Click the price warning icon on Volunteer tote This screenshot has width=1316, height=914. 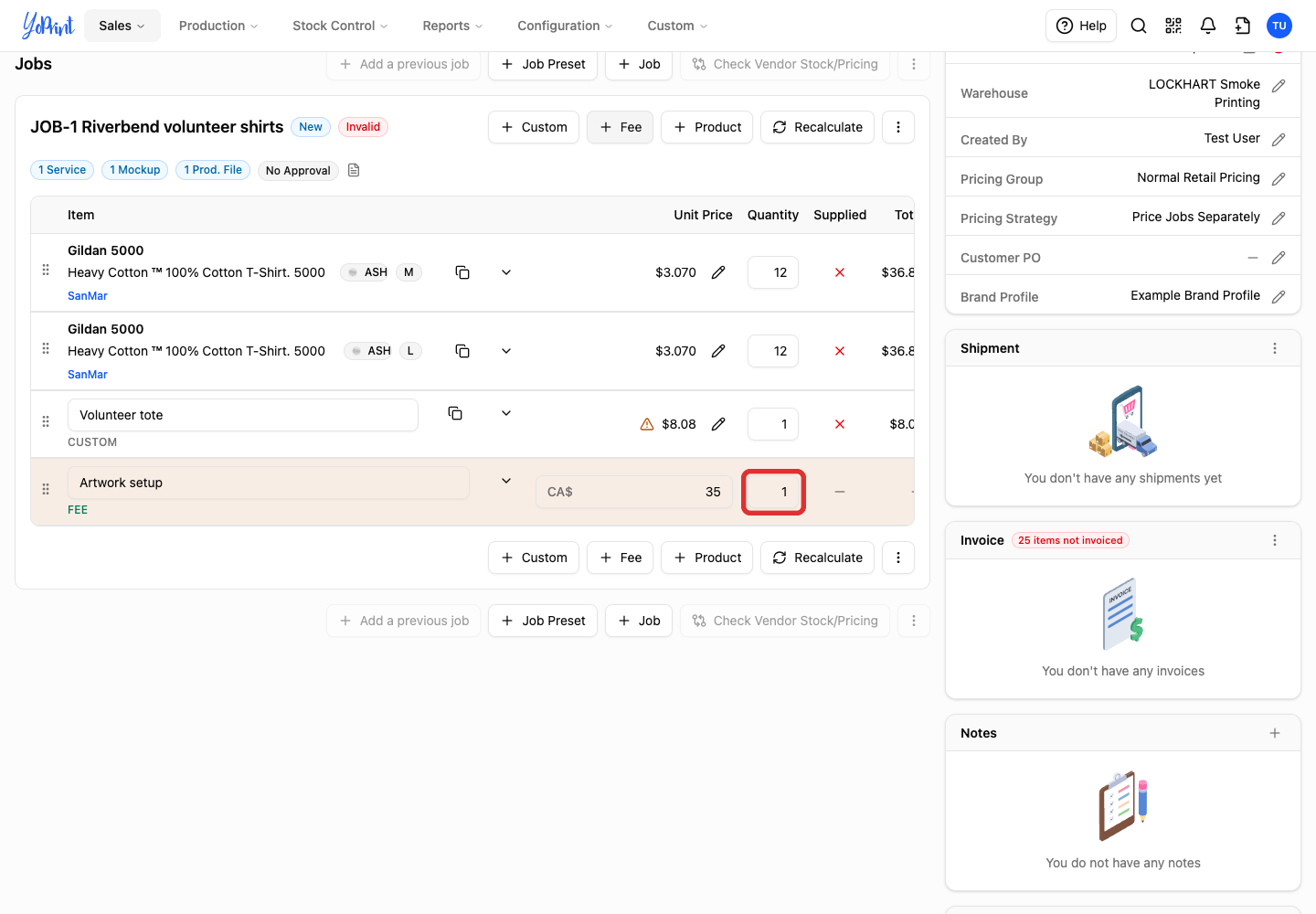647,424
